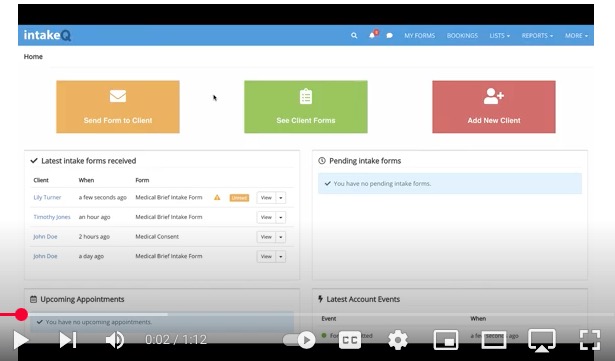Screen dimensions: 615x361
Task: Enable miniplayer mode
Action: pos(446,340)
